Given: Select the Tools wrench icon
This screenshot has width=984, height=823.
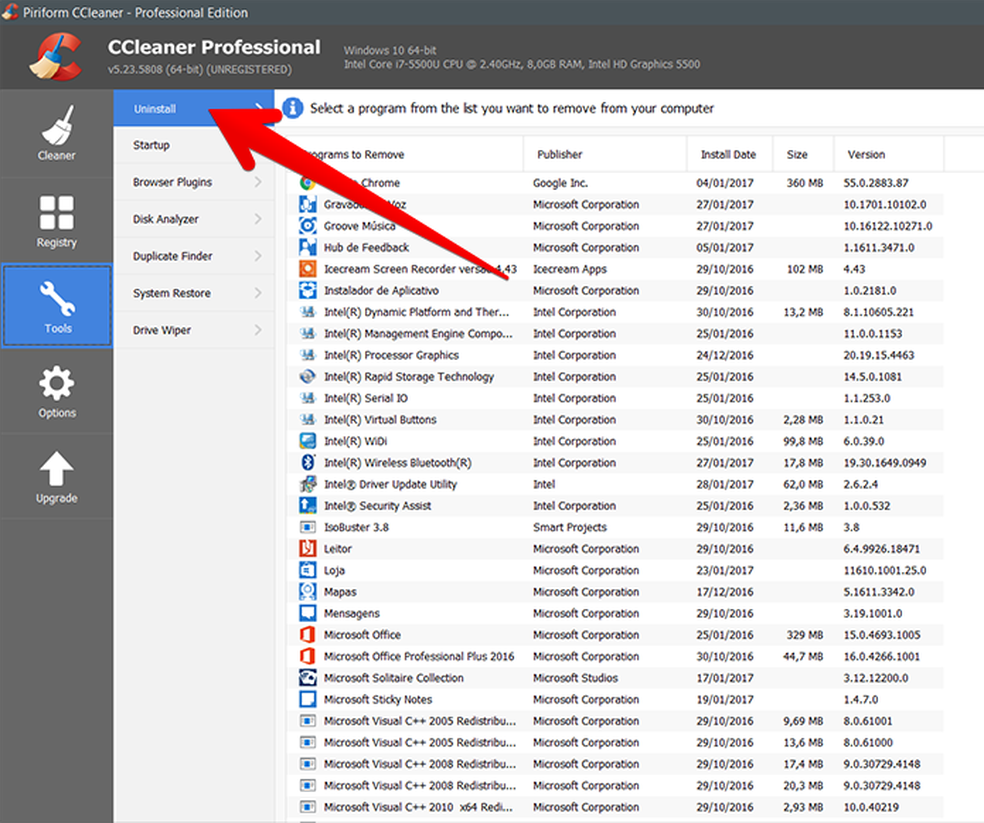Looking at the screenshot, I should click(57, 300).
